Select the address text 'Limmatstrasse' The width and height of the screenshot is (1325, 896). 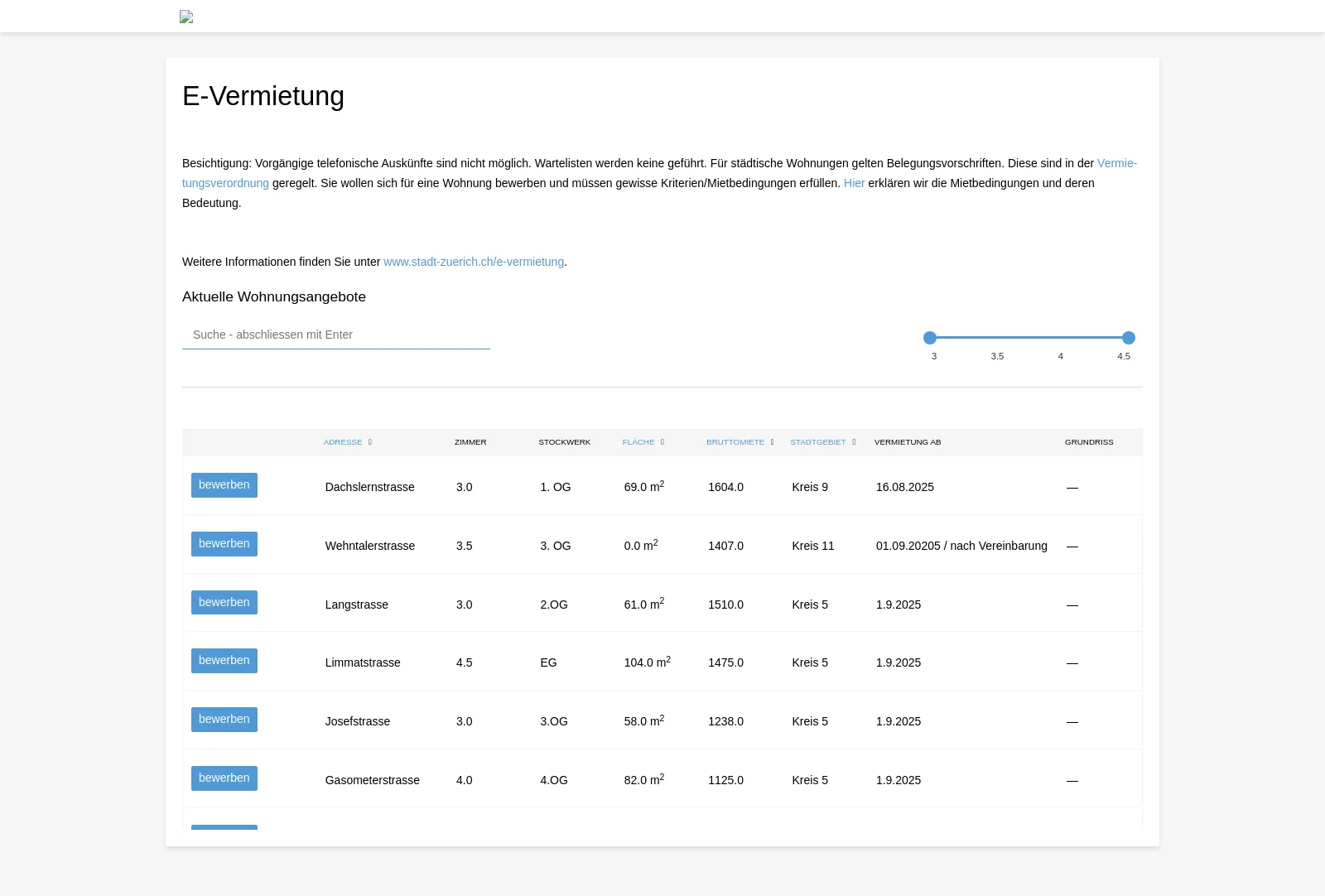point(363,662)
